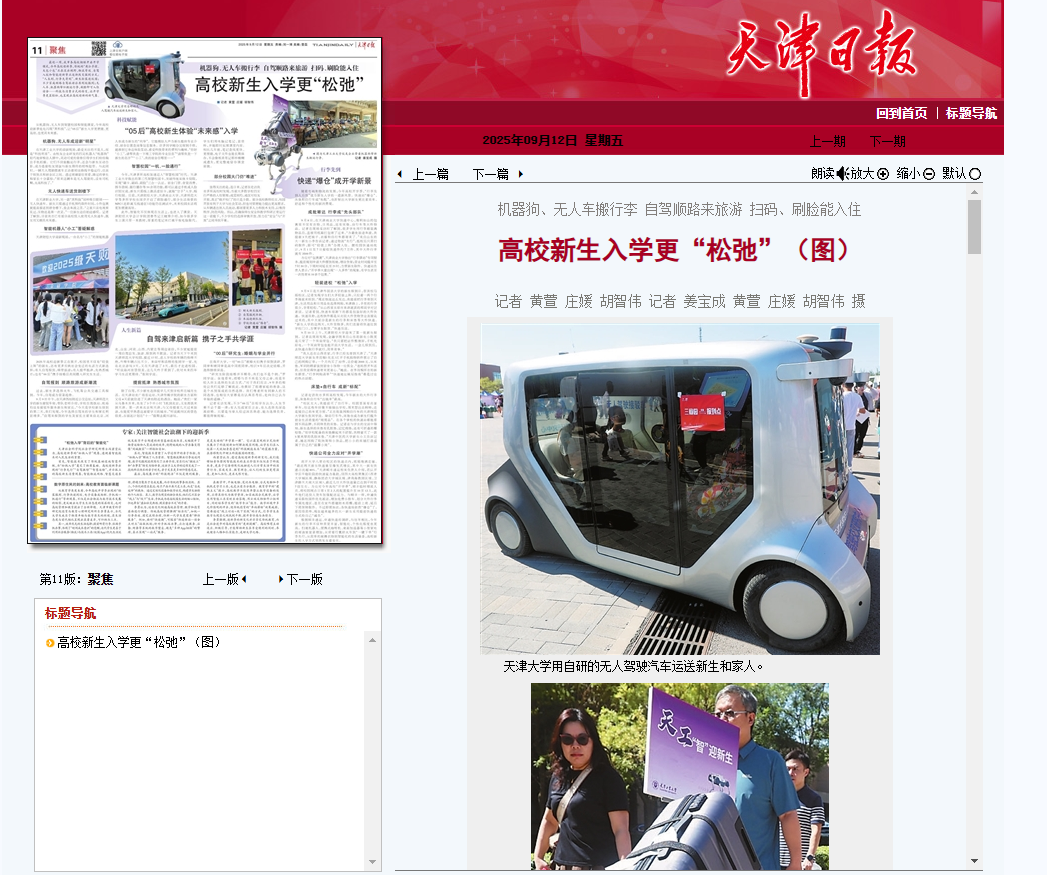Open 标题导航 in the header navigation
The height and width of the screenshot is (875, 1047).
[971, 113]
